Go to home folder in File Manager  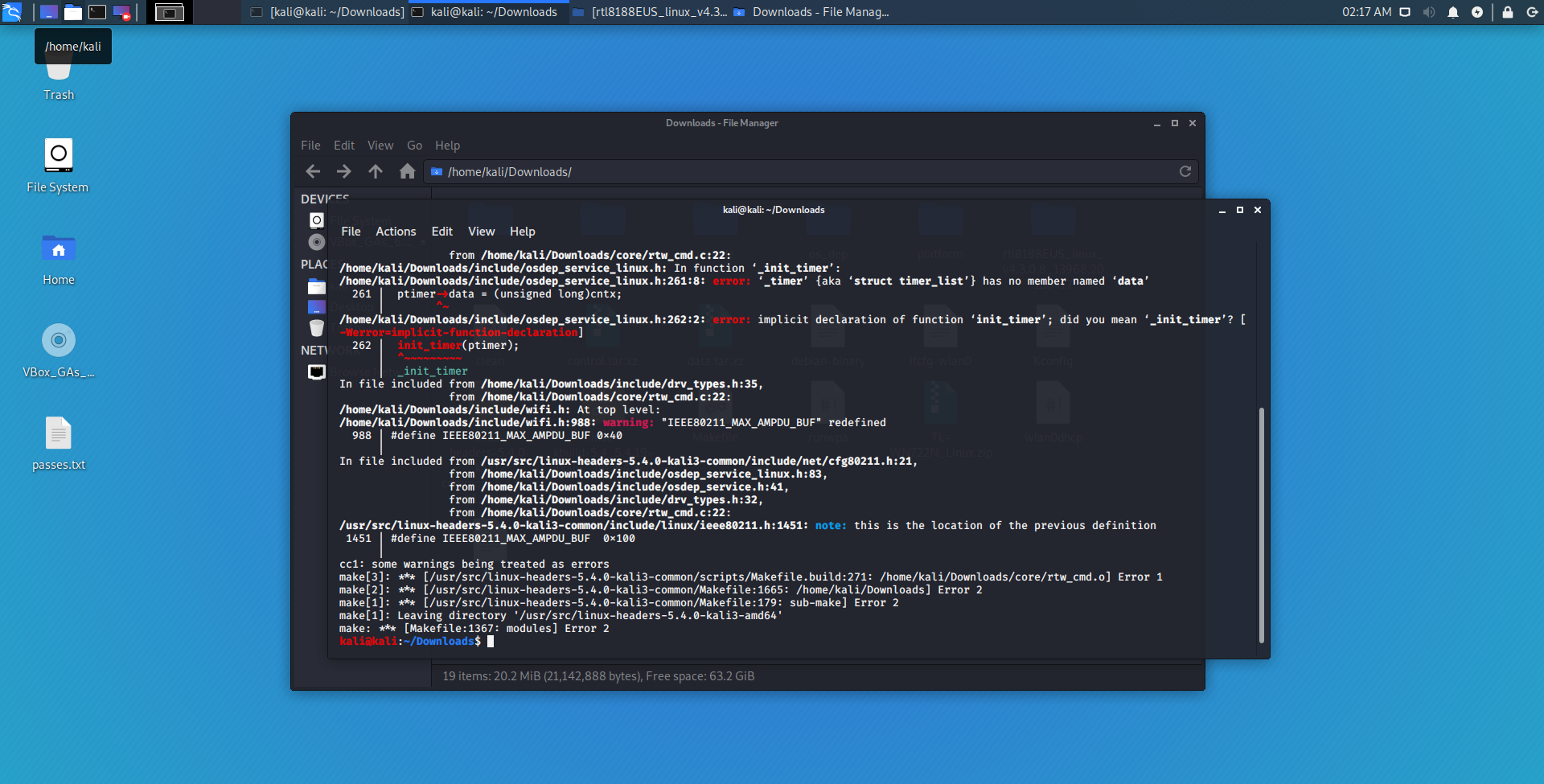[407, 171]
